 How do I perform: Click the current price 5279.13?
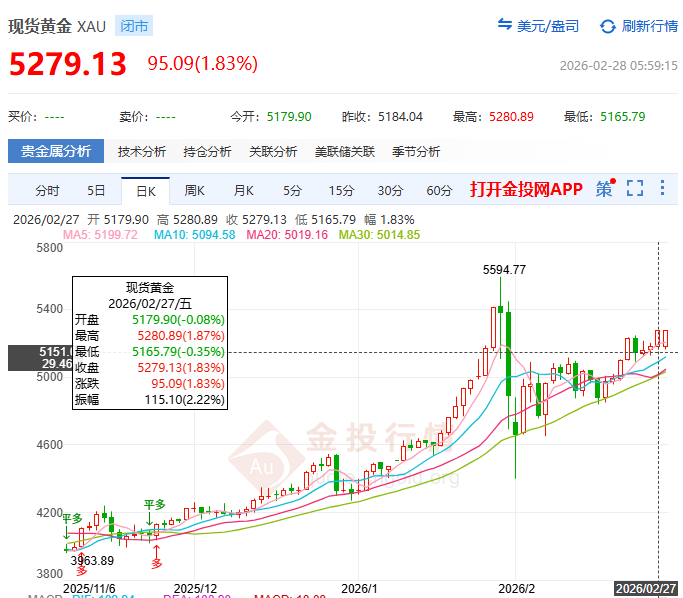point(68,64)
